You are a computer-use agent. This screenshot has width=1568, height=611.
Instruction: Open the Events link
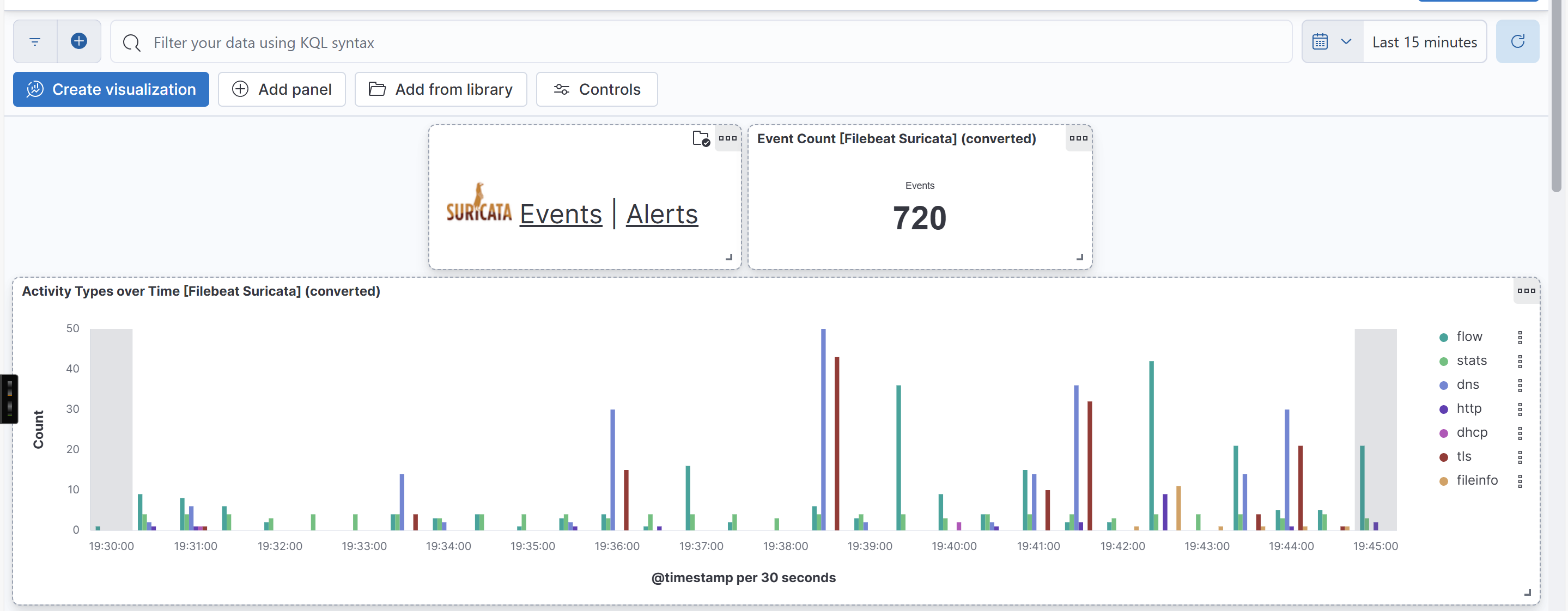click(x=560, y=214)
